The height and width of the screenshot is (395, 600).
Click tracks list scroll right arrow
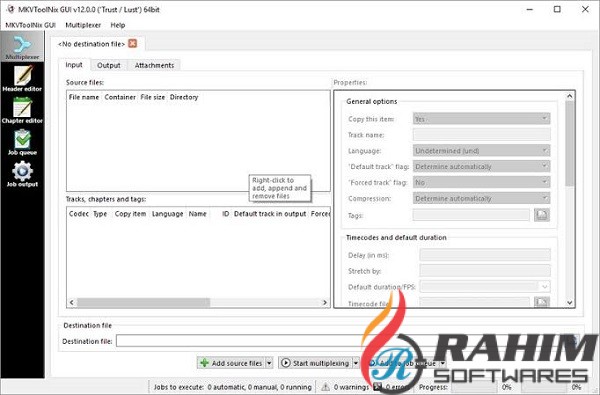[x=325, y=302]
